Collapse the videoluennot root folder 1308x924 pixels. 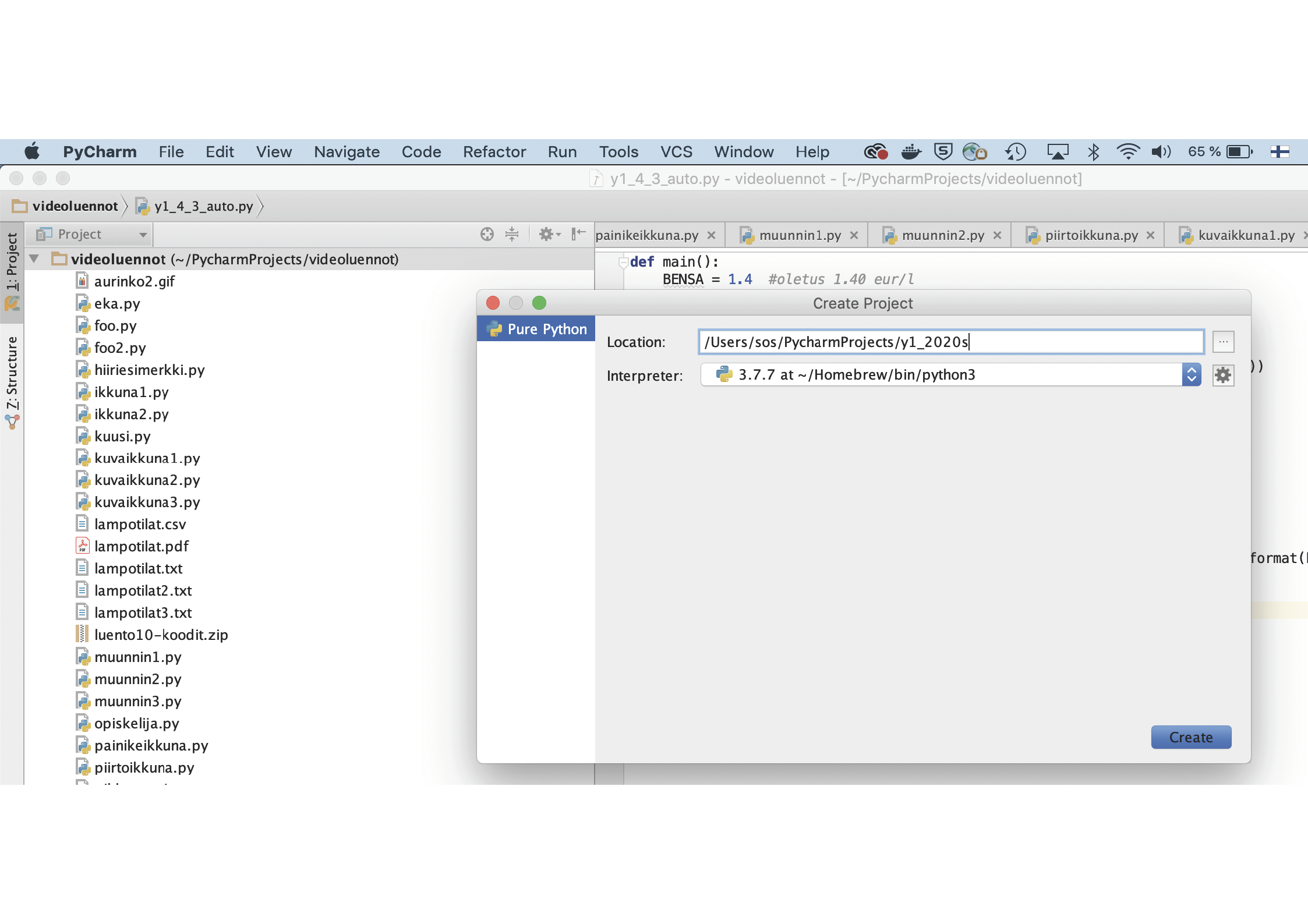coord(34,259)
